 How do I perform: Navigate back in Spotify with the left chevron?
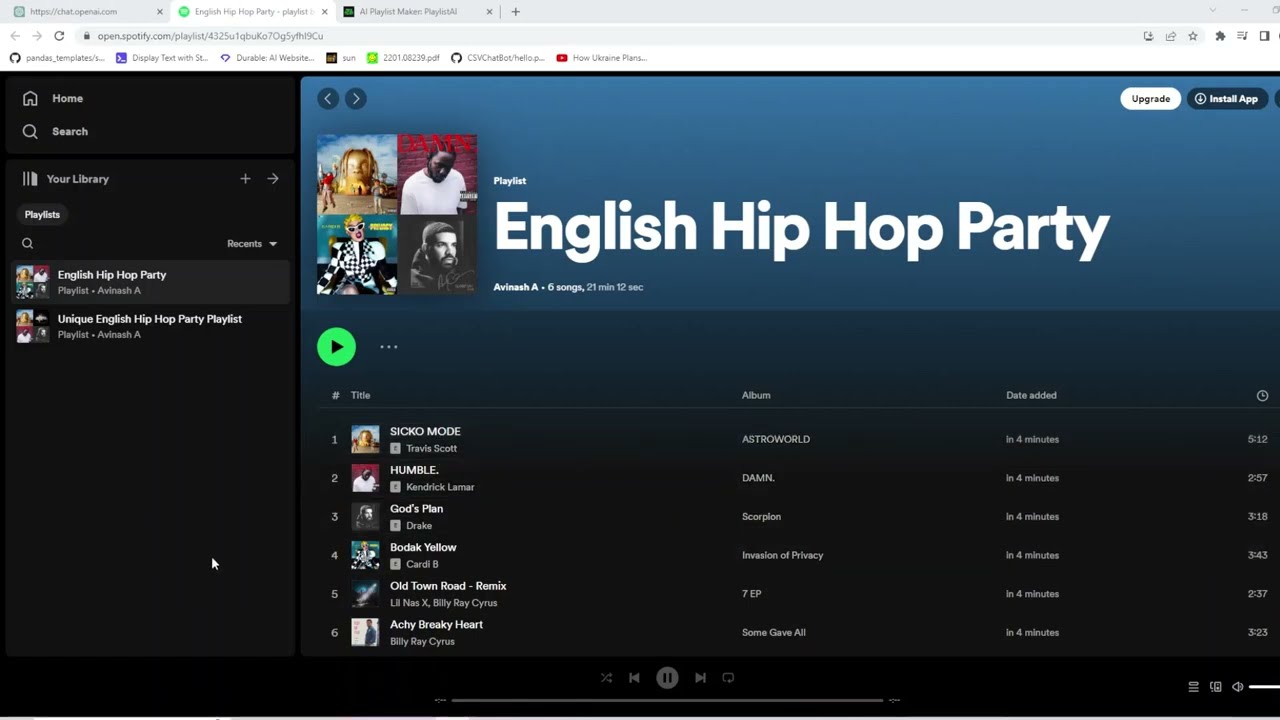[328, 98]
